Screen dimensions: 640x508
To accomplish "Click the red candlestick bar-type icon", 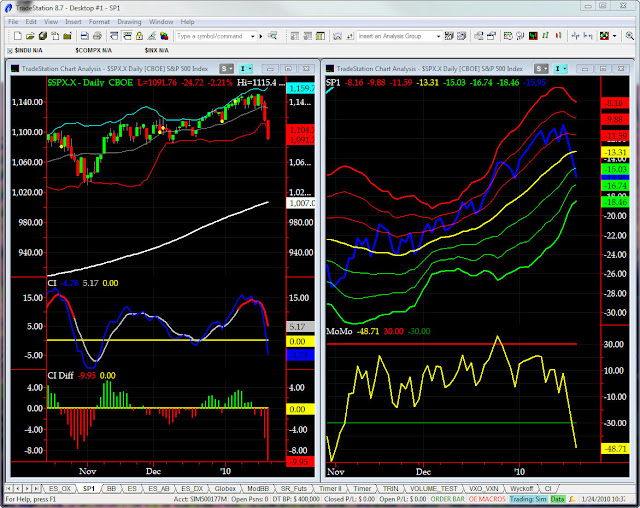I will (558, 36).
